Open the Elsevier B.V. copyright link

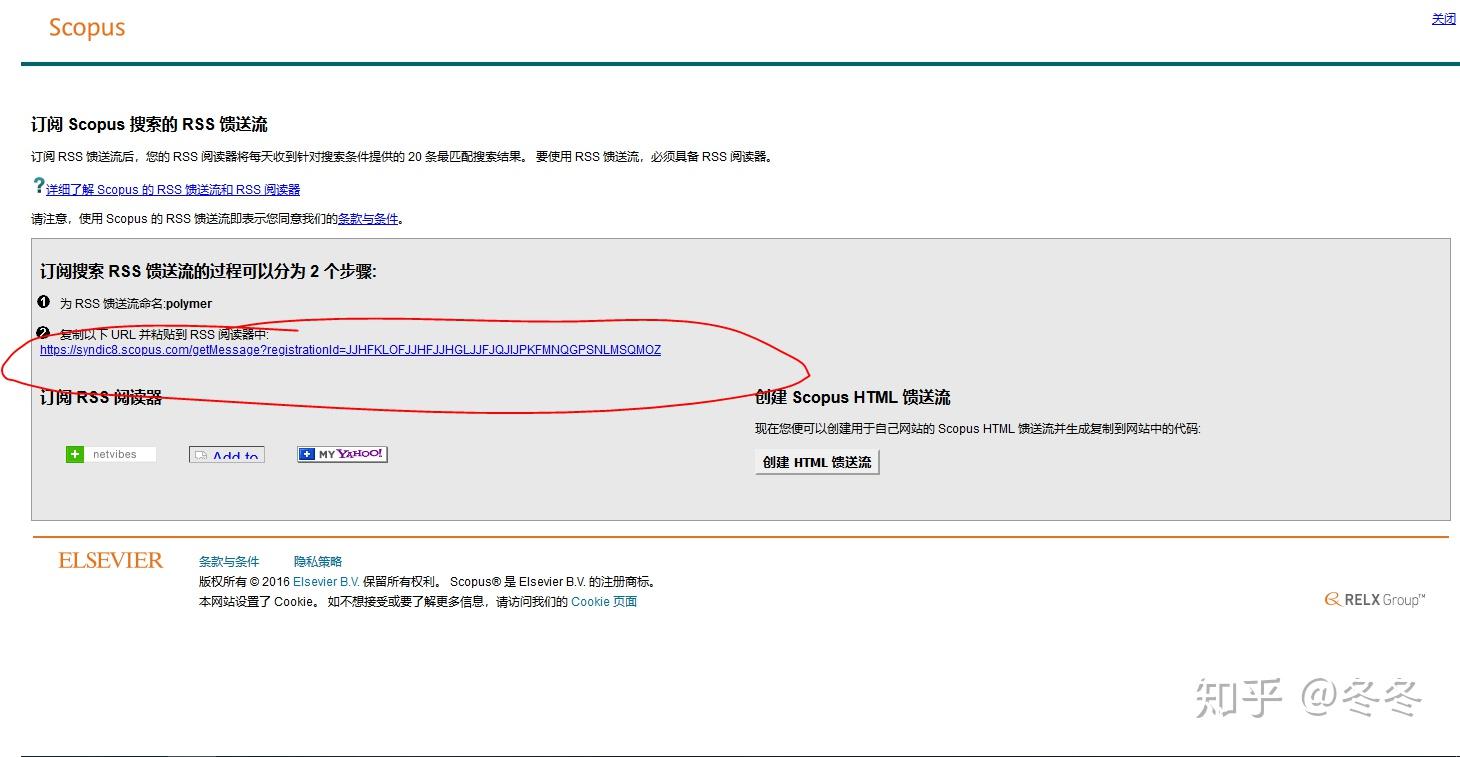(326, 581)
